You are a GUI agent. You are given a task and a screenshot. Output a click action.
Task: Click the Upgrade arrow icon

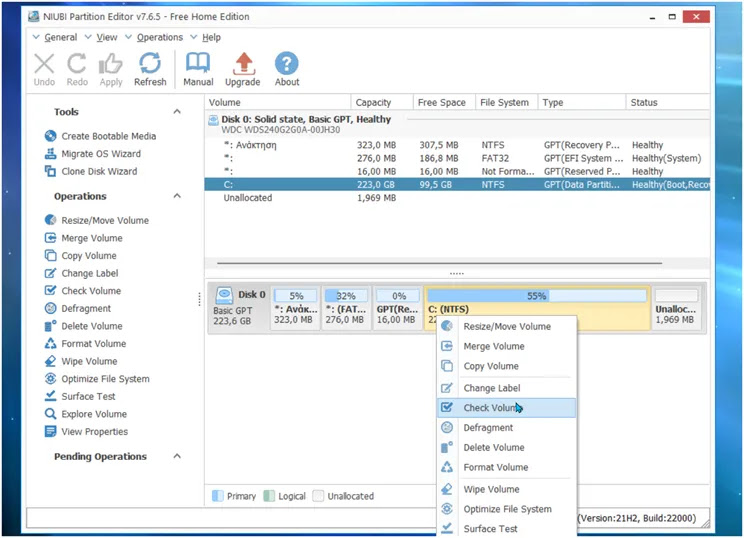click(243, 64)
